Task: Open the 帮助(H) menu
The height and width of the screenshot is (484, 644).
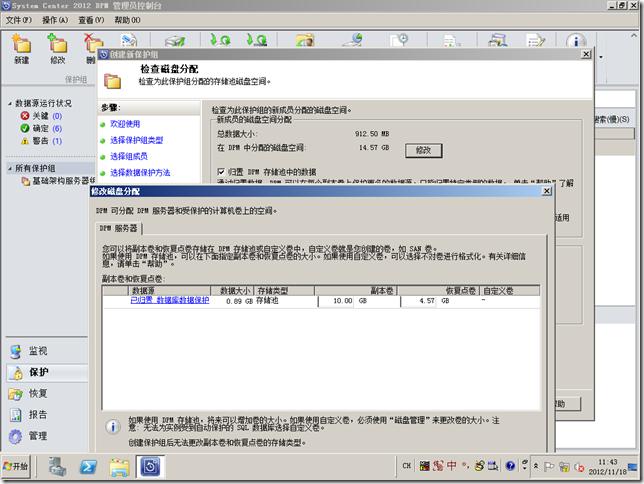Action: (127, 20)
